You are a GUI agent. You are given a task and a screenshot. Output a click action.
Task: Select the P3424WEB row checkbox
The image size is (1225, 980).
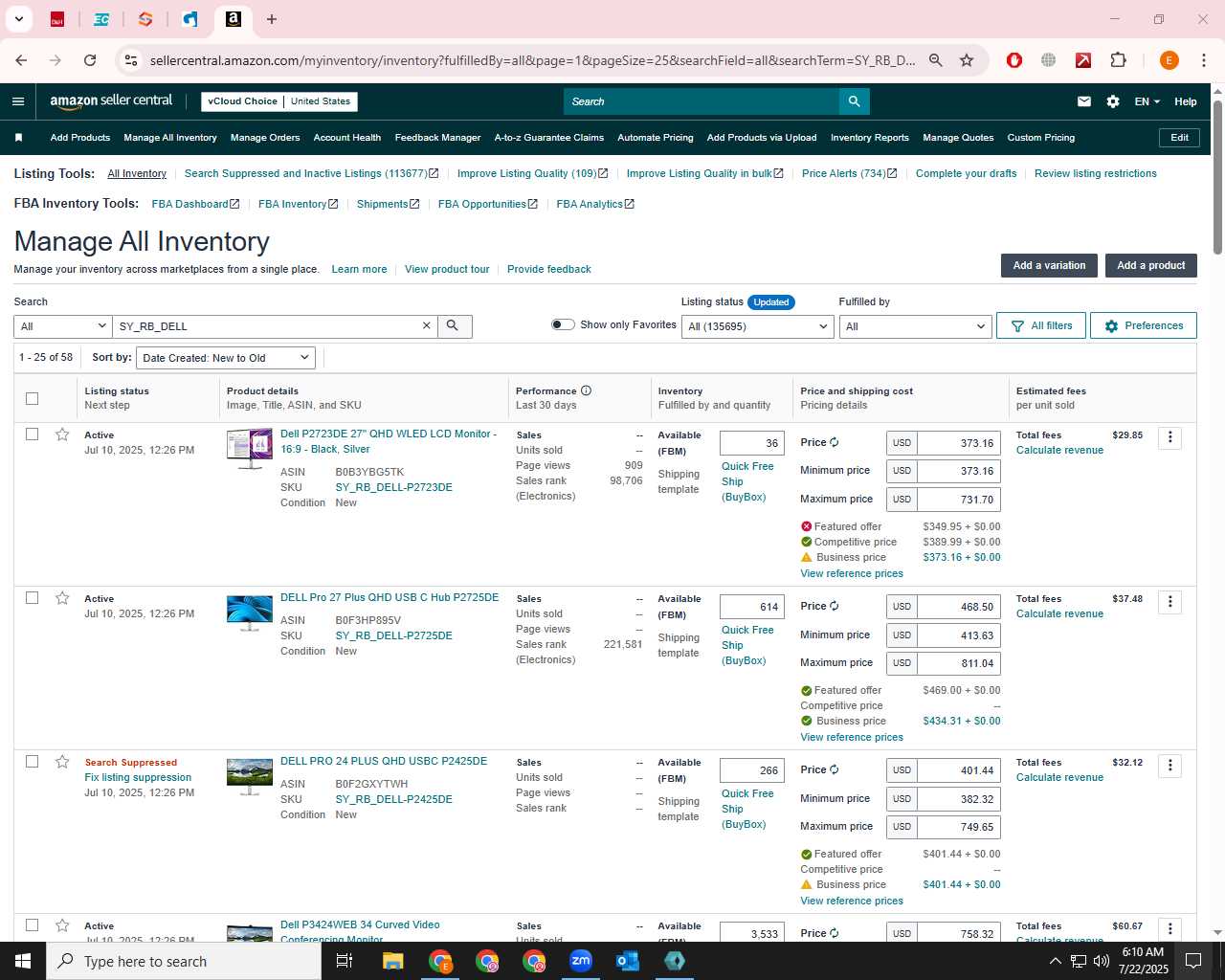point(32,925)
